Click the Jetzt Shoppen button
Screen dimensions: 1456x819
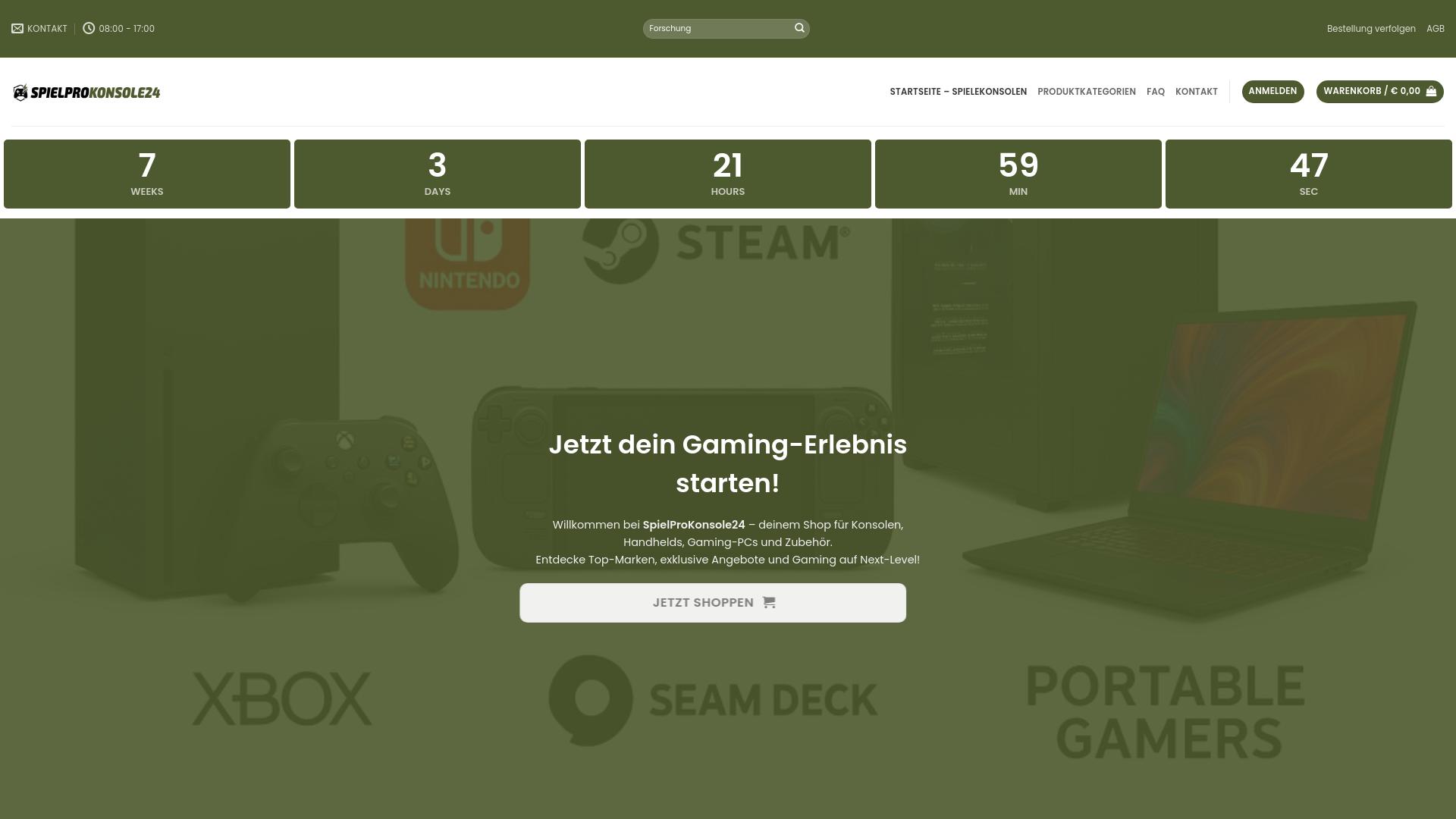pos(712,603)
